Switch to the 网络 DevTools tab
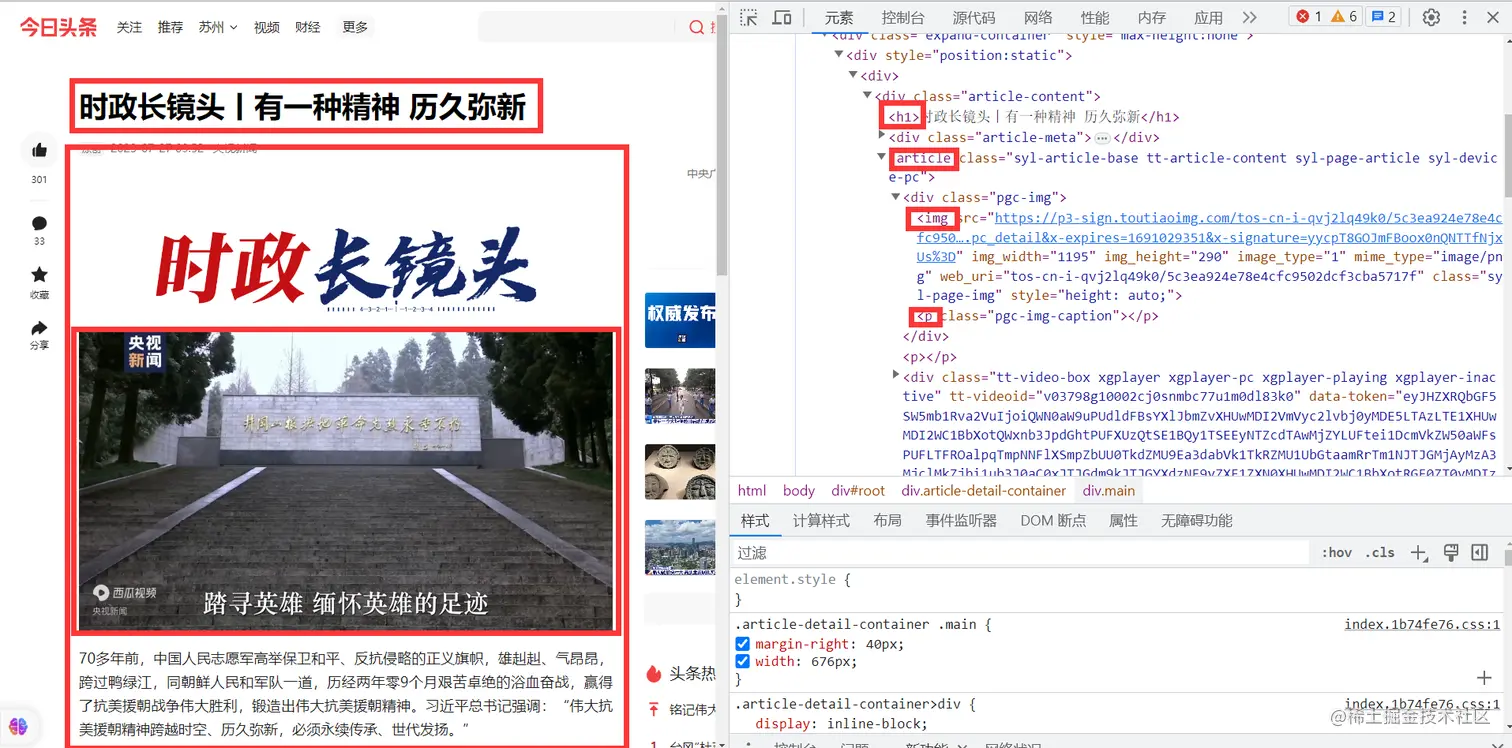 tap(1038, 17)
